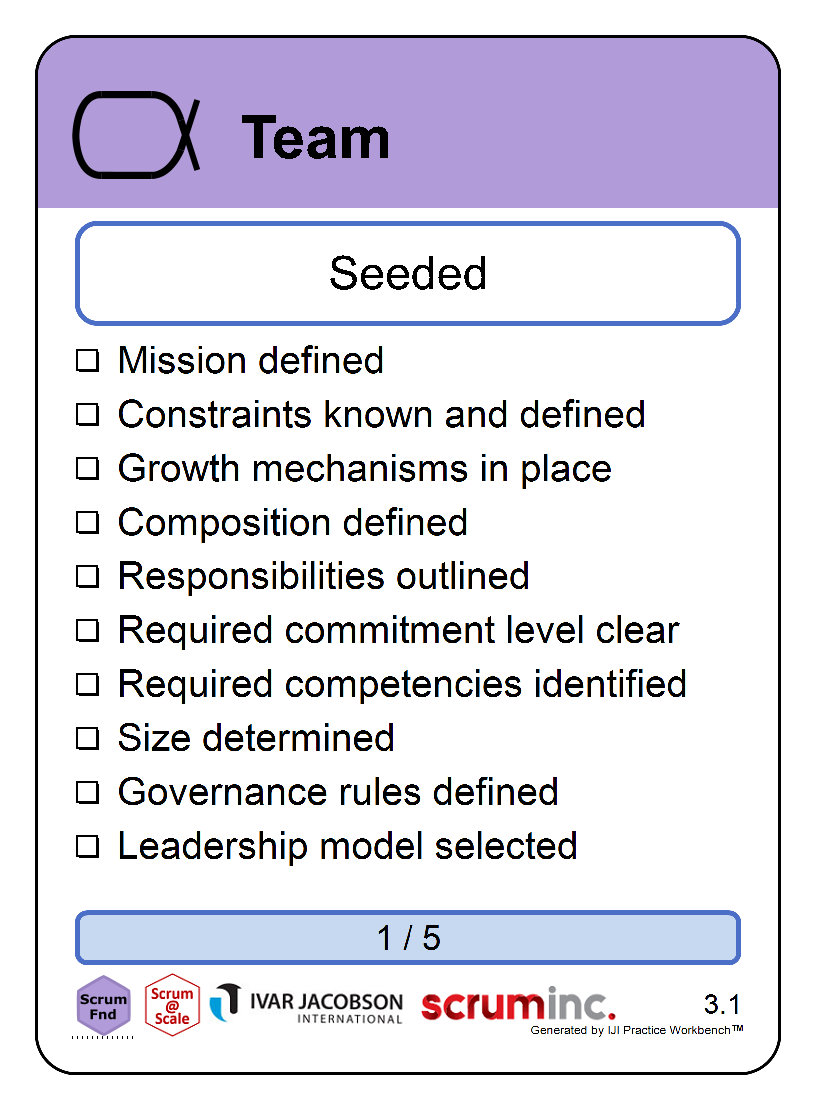Click the Ivar Jacobson International logo

pyautogui.click(x=306, y=1004)
